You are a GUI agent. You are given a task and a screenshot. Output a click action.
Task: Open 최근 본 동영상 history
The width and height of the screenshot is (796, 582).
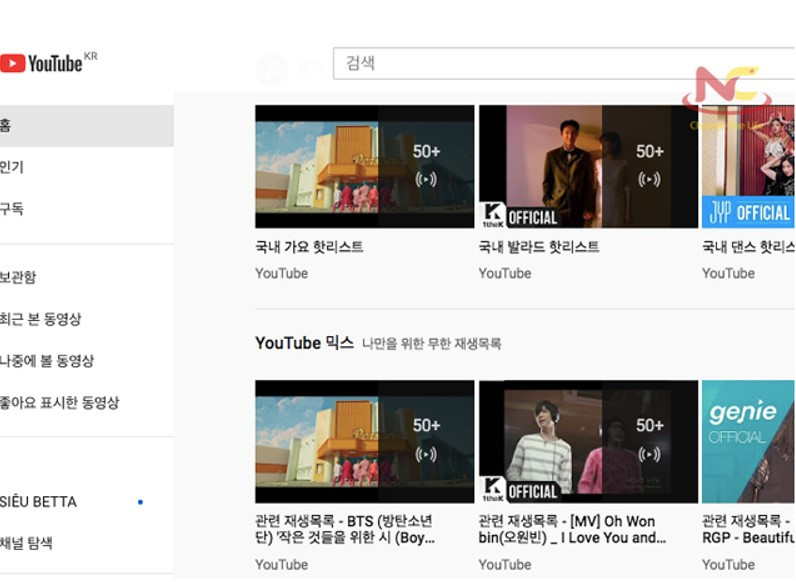41,319
